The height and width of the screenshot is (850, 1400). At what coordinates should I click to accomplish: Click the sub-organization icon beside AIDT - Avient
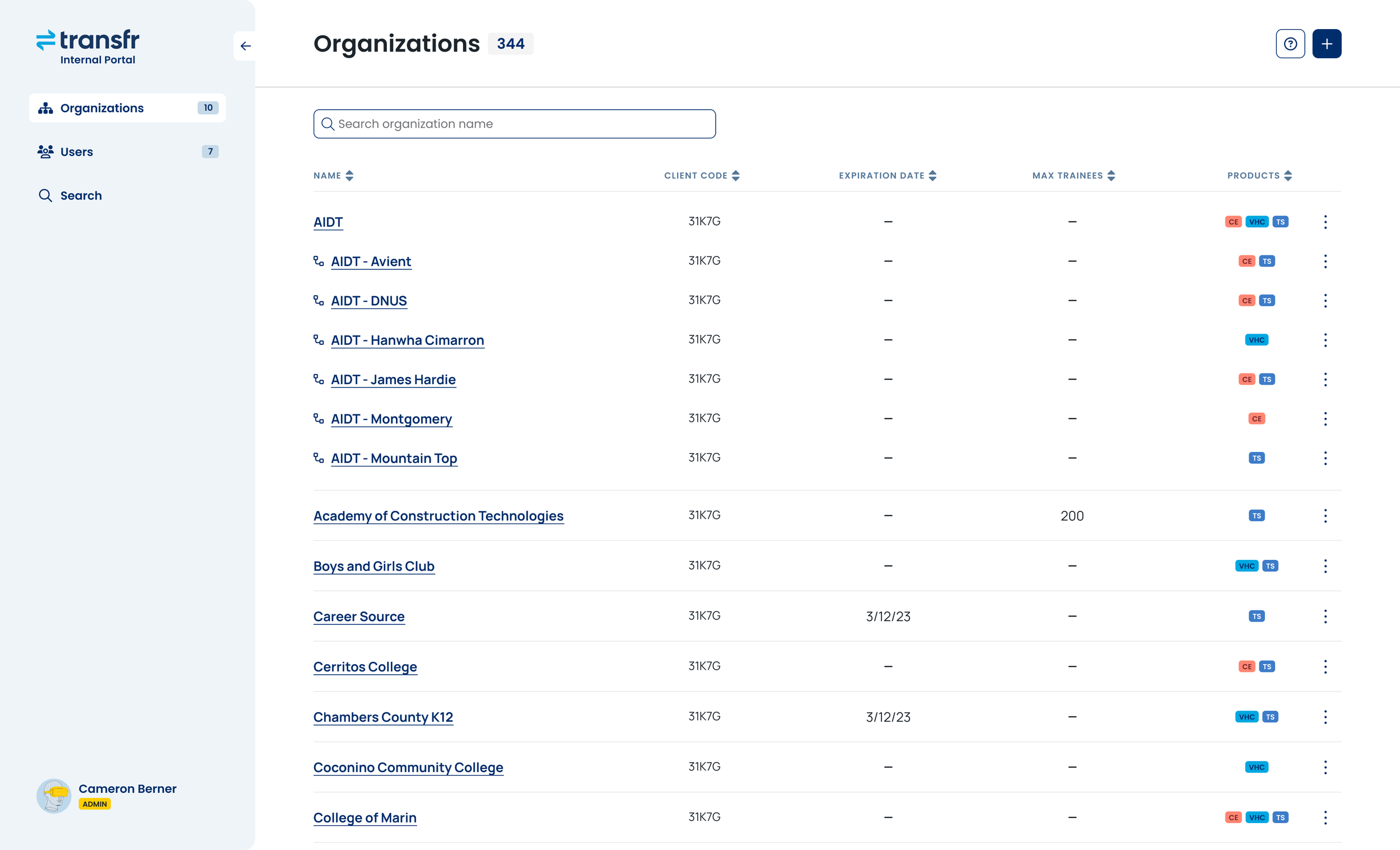point(319,261)
